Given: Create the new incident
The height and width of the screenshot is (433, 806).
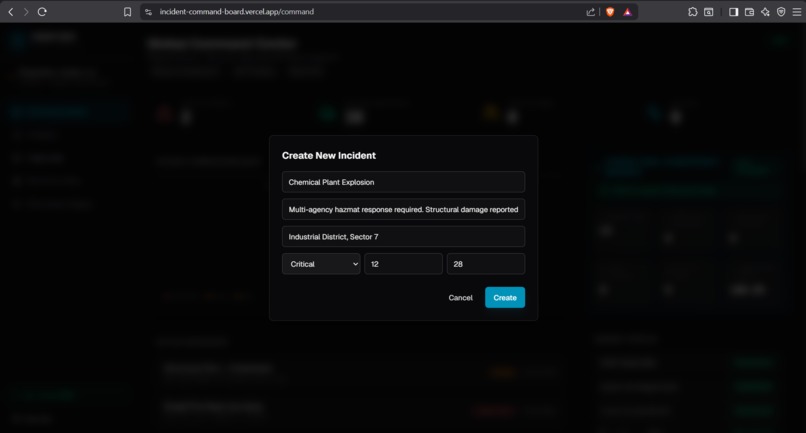Looking at the screenshot, I should click(x=505, y=298).
